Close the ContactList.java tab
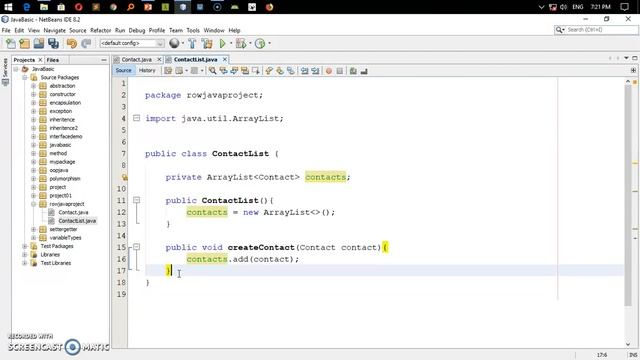The width and height of the screenshot is (640, 360). pyautogui.click(x=224, y=60)
